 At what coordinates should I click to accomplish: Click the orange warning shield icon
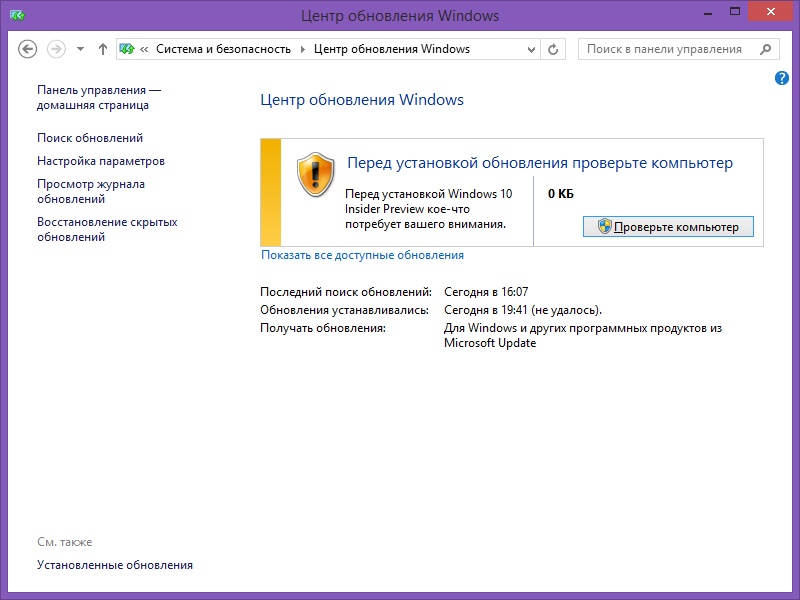click(316, 174)
